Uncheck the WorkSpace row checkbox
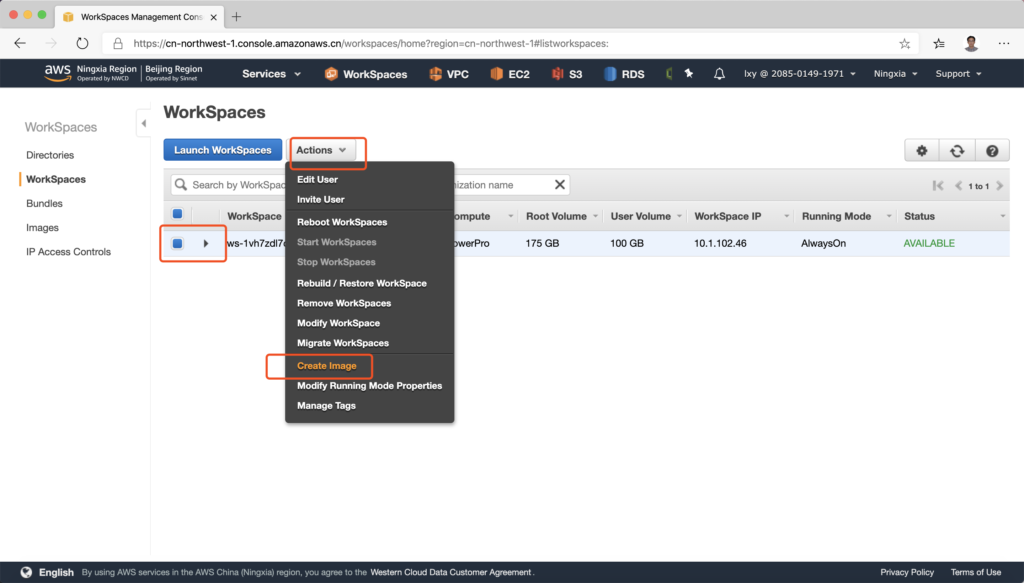 pos(177,243)
